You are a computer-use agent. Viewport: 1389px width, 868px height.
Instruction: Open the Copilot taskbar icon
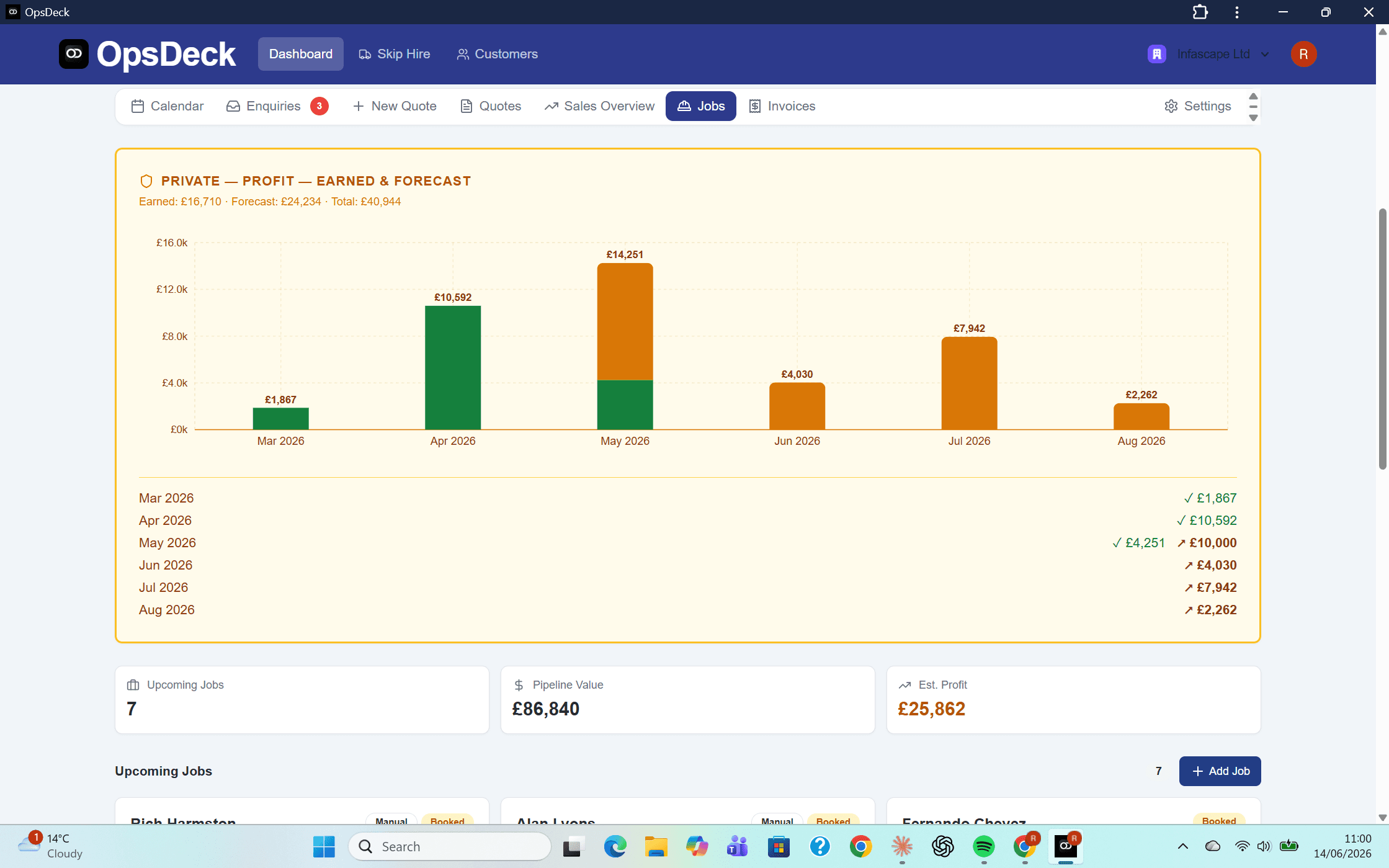tap(697, 846)
